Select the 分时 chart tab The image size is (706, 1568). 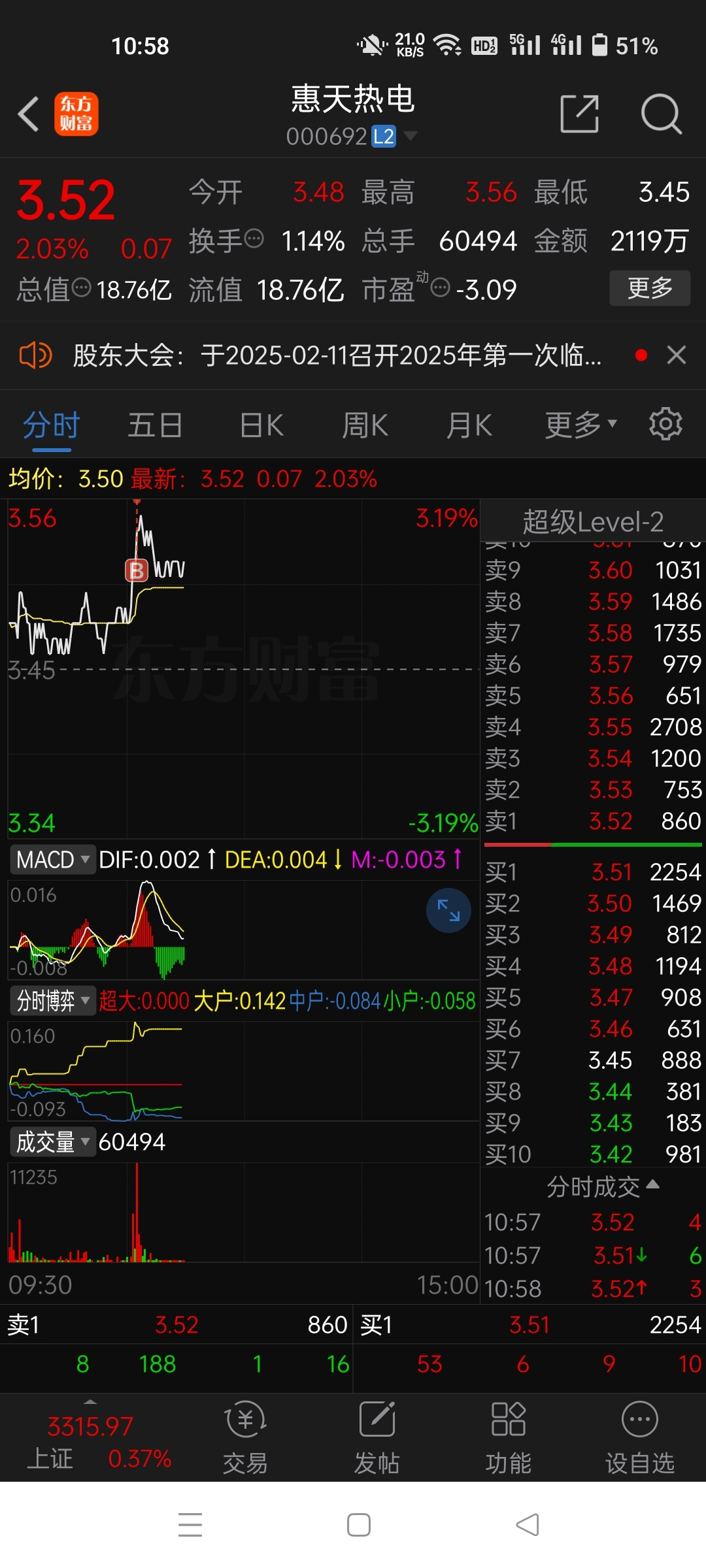pyautogui.click(x=52, y=426)
